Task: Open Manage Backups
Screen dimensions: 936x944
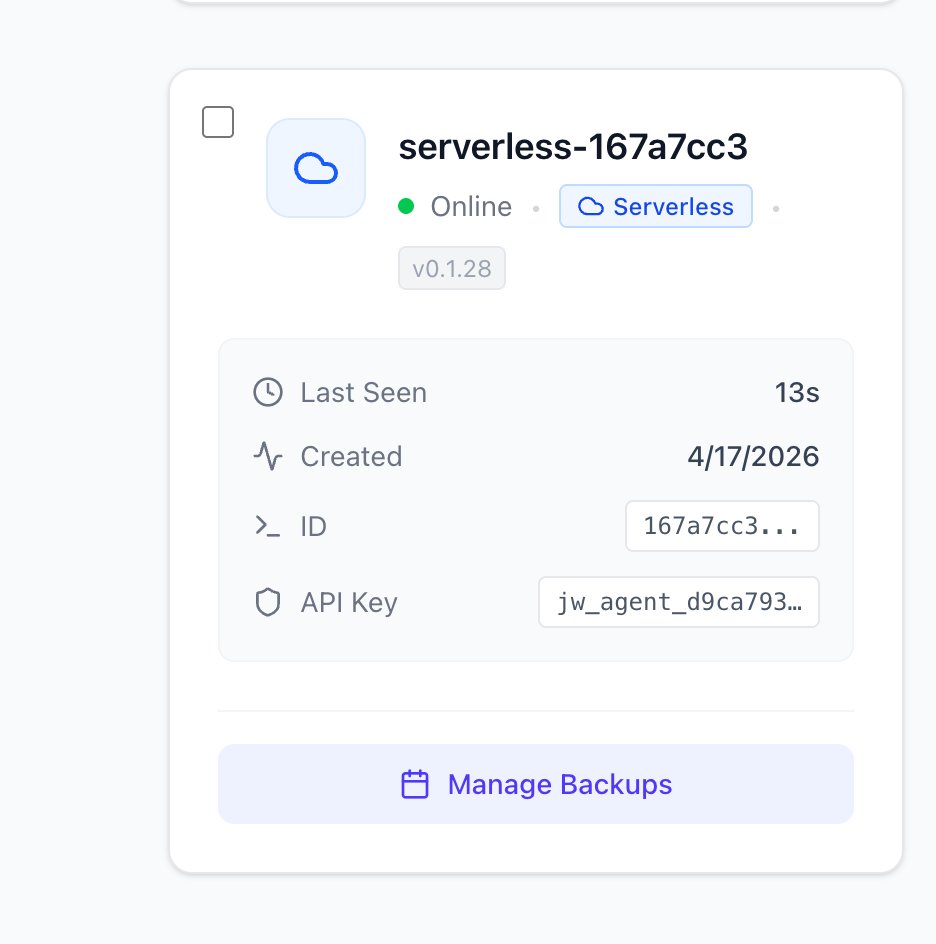Action: [536, 784]
